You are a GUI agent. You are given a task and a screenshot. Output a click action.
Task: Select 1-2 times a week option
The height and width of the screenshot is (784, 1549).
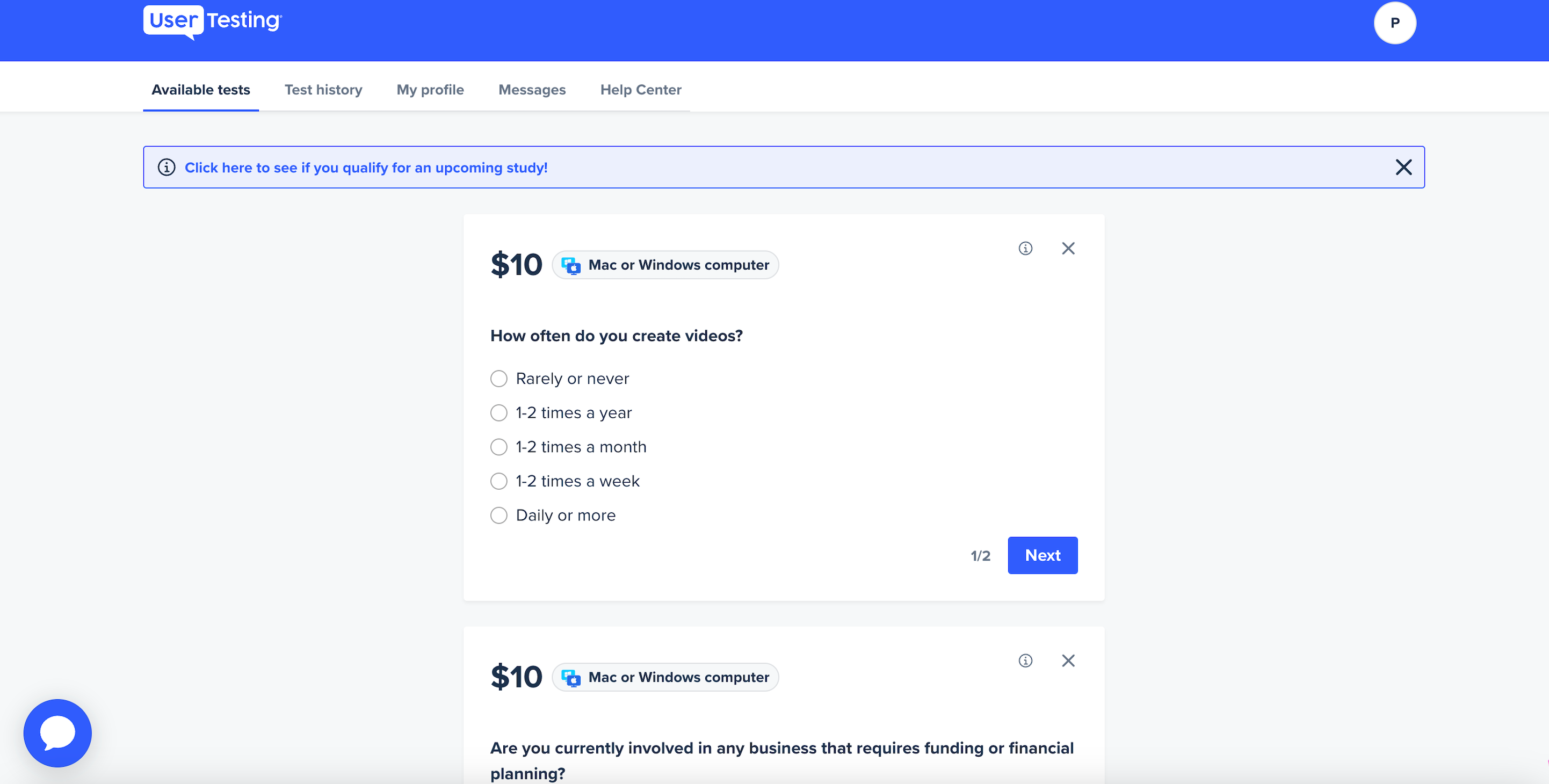(498, 482)
